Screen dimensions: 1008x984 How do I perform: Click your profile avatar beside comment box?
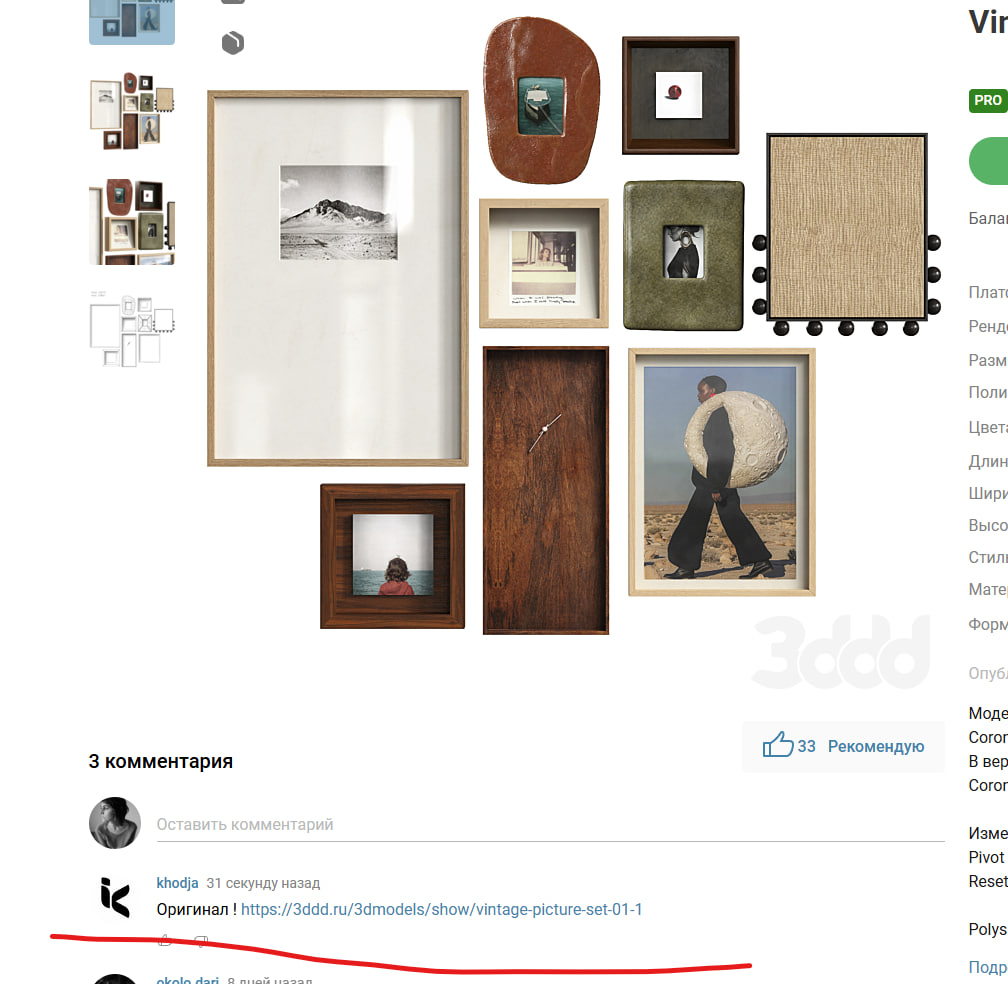(115, 823)
